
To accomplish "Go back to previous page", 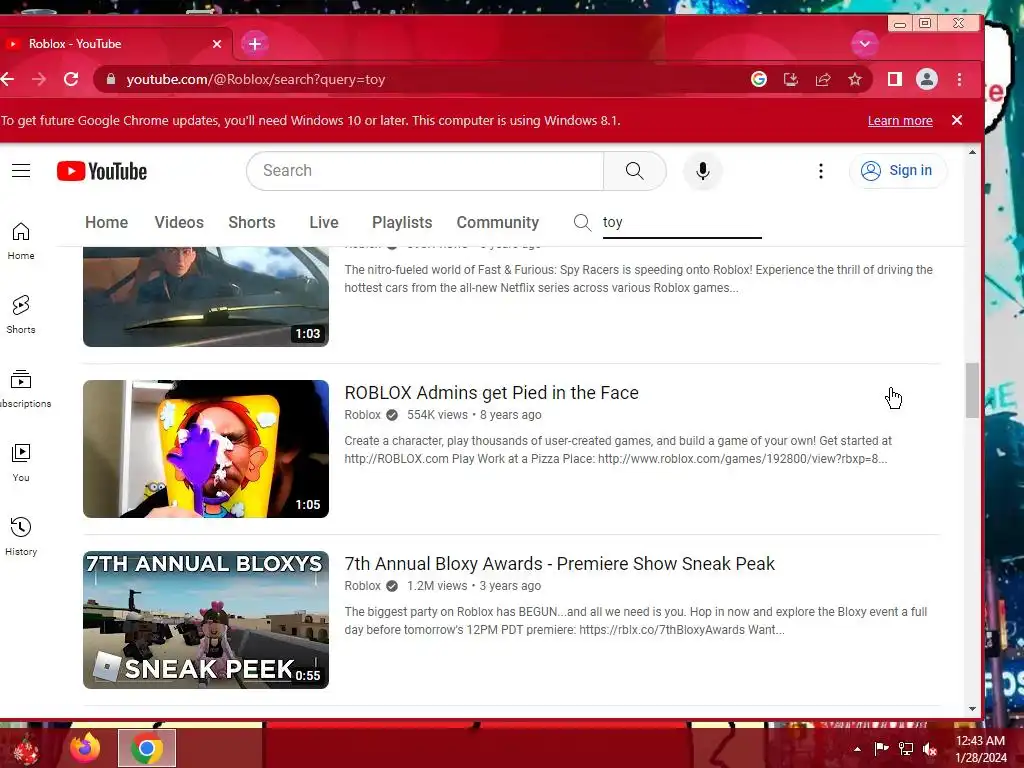I will tap(7, 79).
